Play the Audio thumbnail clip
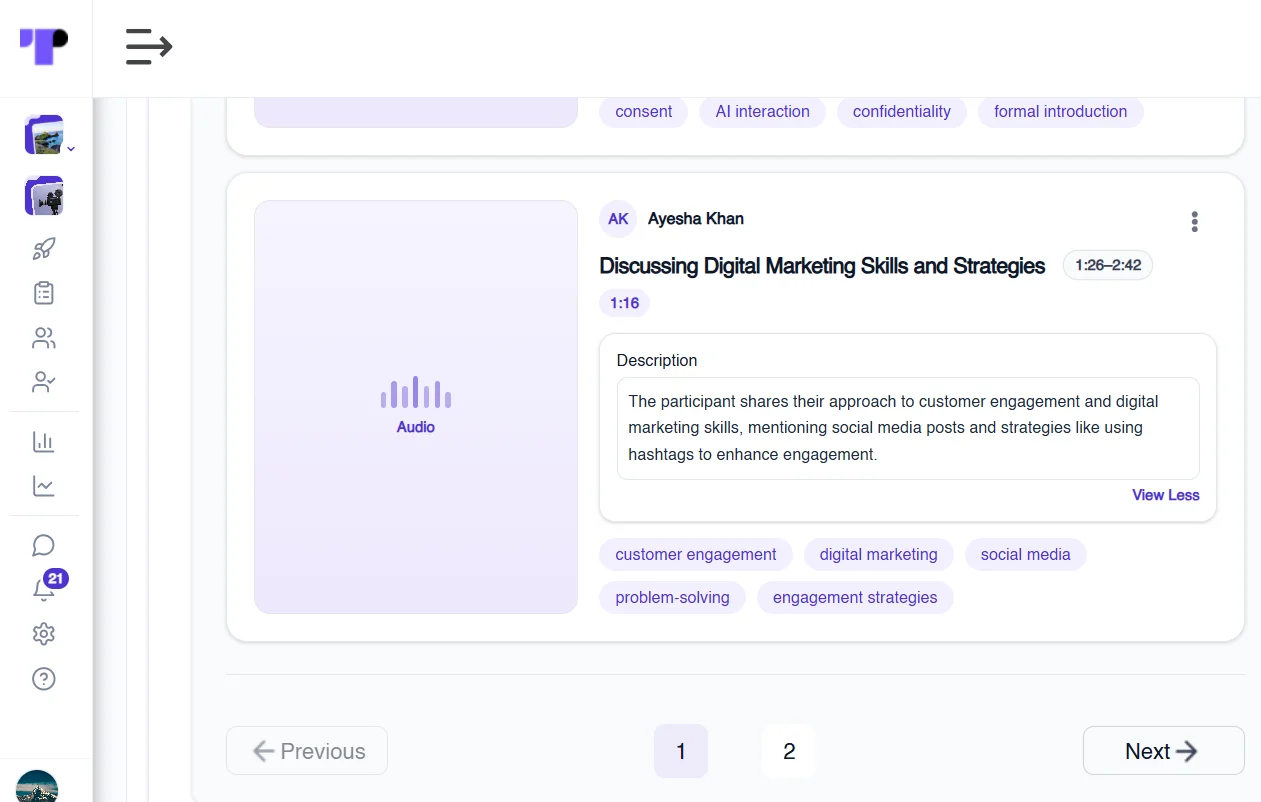The height and width of the screenshot is (802, 1261). [416, 407]
